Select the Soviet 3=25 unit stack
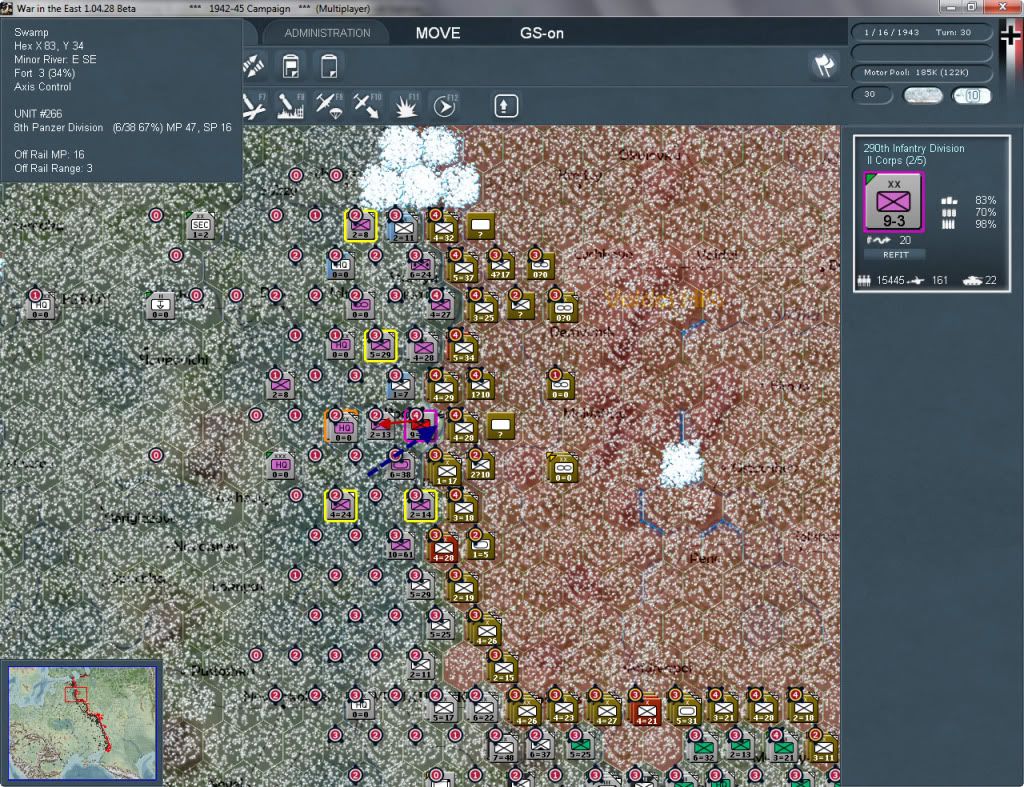The height and width of the screenshot is (787, 1024). (483, 307)
